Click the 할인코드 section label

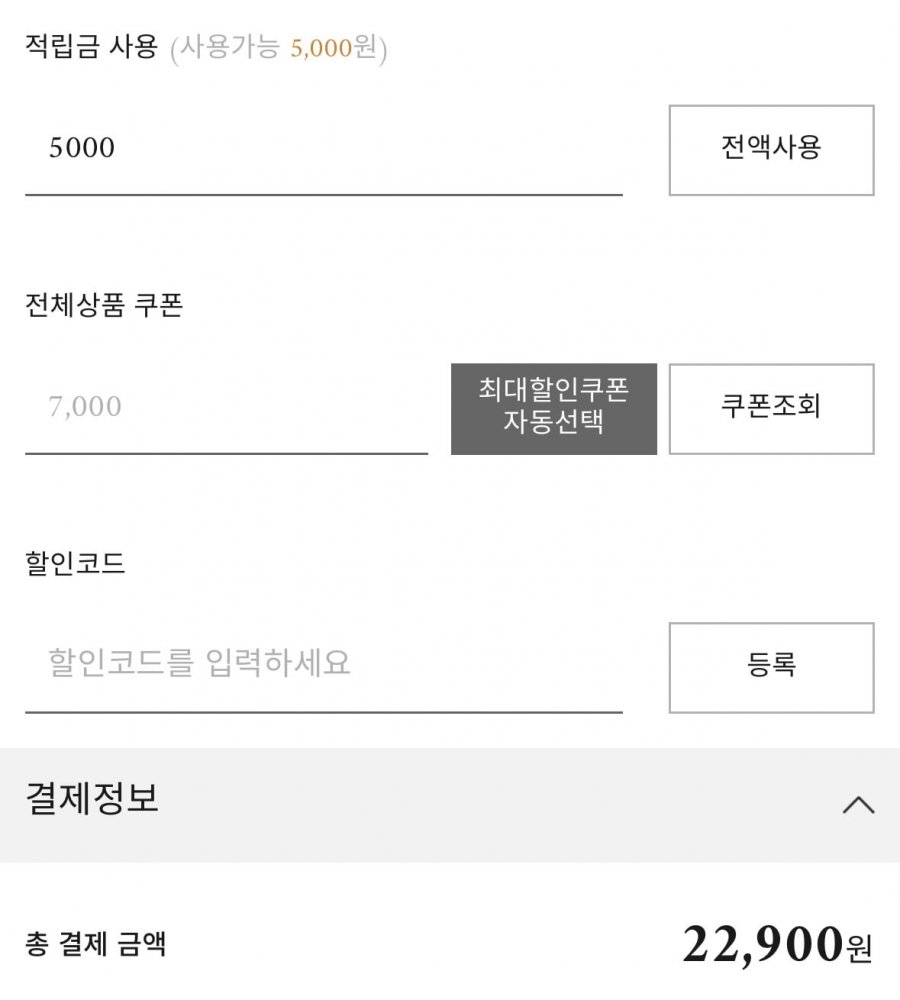pos(75,564)
